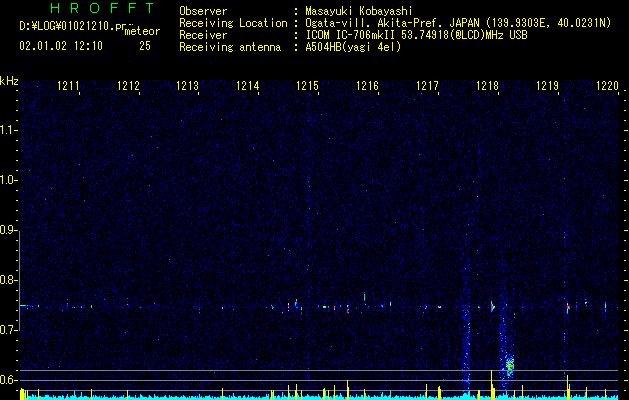Click the 0.8 kHz axis label
Screen dimensions: 629x400
pyautogui.click(x=9, y=280)
